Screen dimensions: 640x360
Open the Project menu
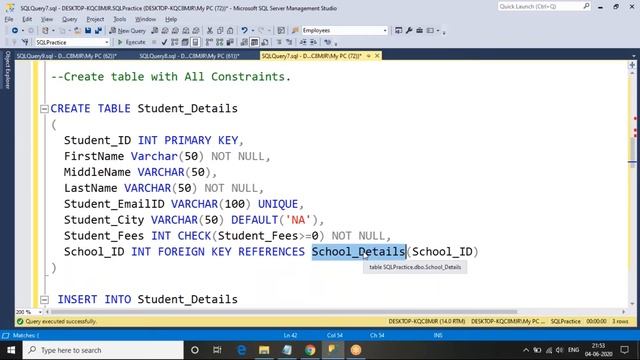[x=95, y=19]
